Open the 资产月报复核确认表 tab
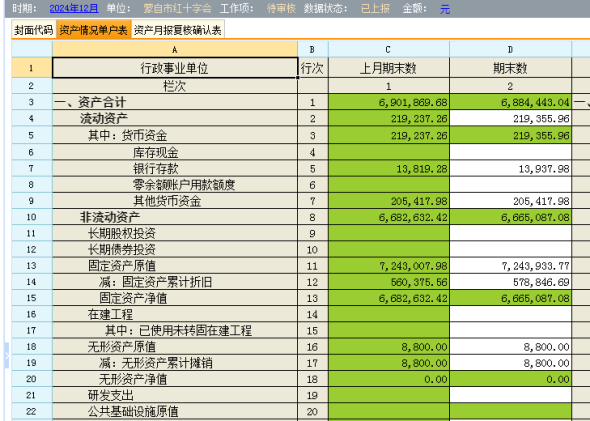 (x=178, y=30)
